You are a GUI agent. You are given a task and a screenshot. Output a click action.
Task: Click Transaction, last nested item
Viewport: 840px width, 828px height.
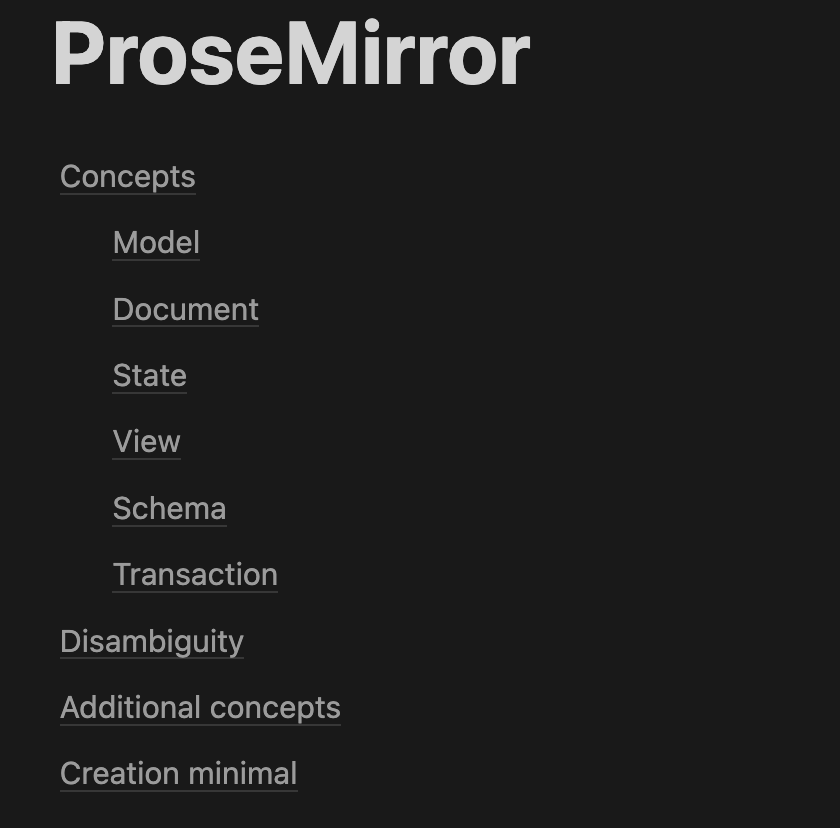pyautogui.click(x=195, y=575)
